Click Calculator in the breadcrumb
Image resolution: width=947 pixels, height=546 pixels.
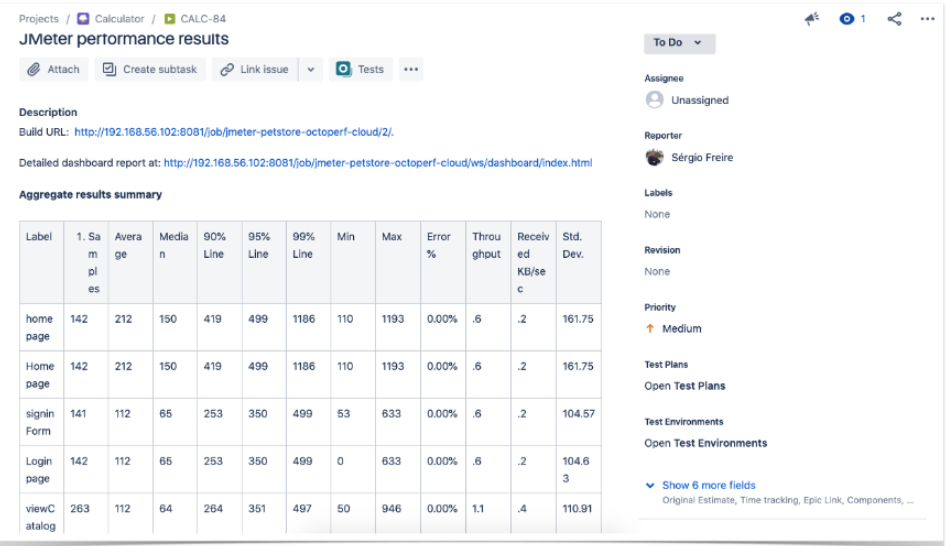(x=120, y=19)
